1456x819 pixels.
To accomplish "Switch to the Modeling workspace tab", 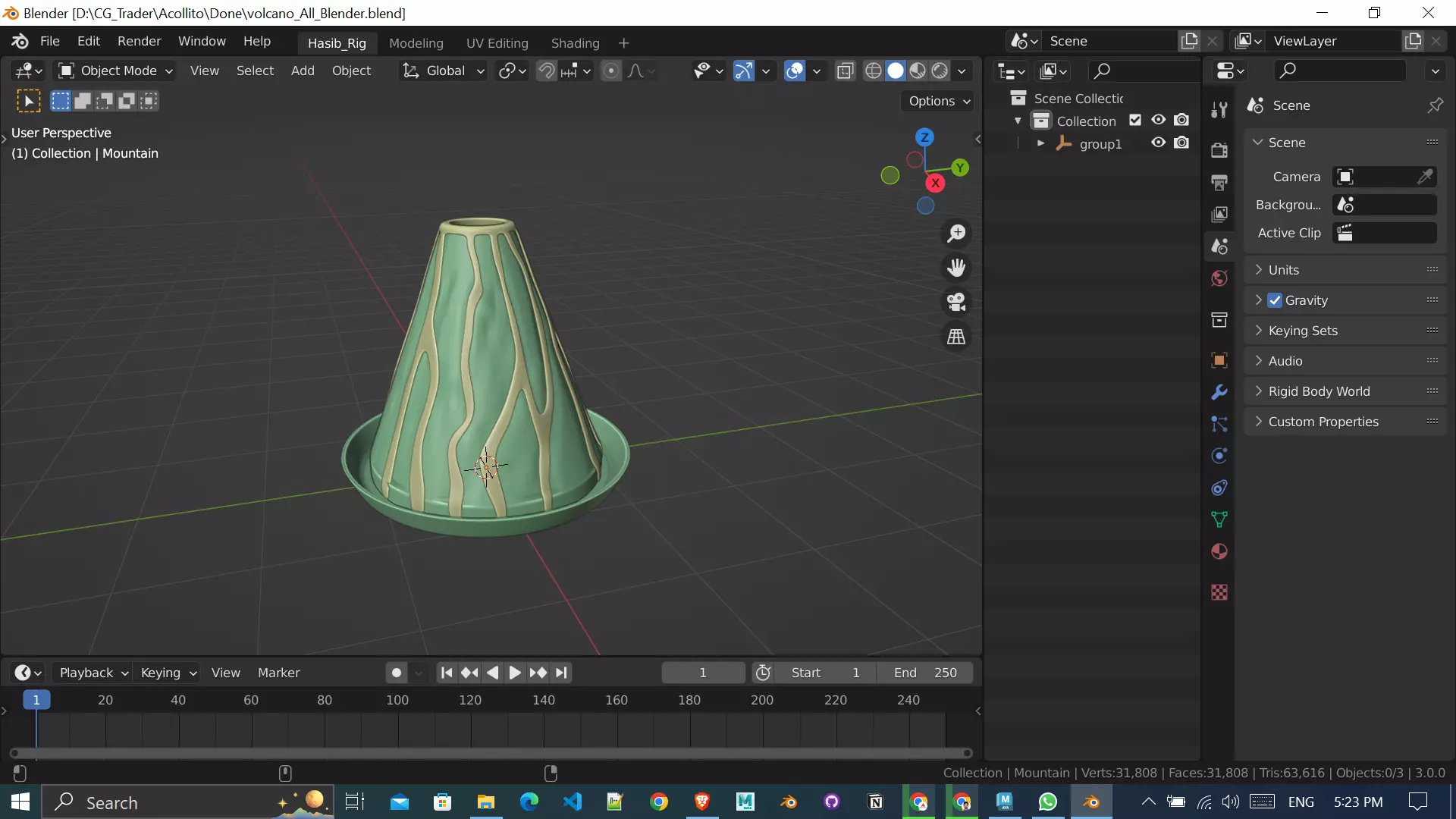I will [416, 43].
